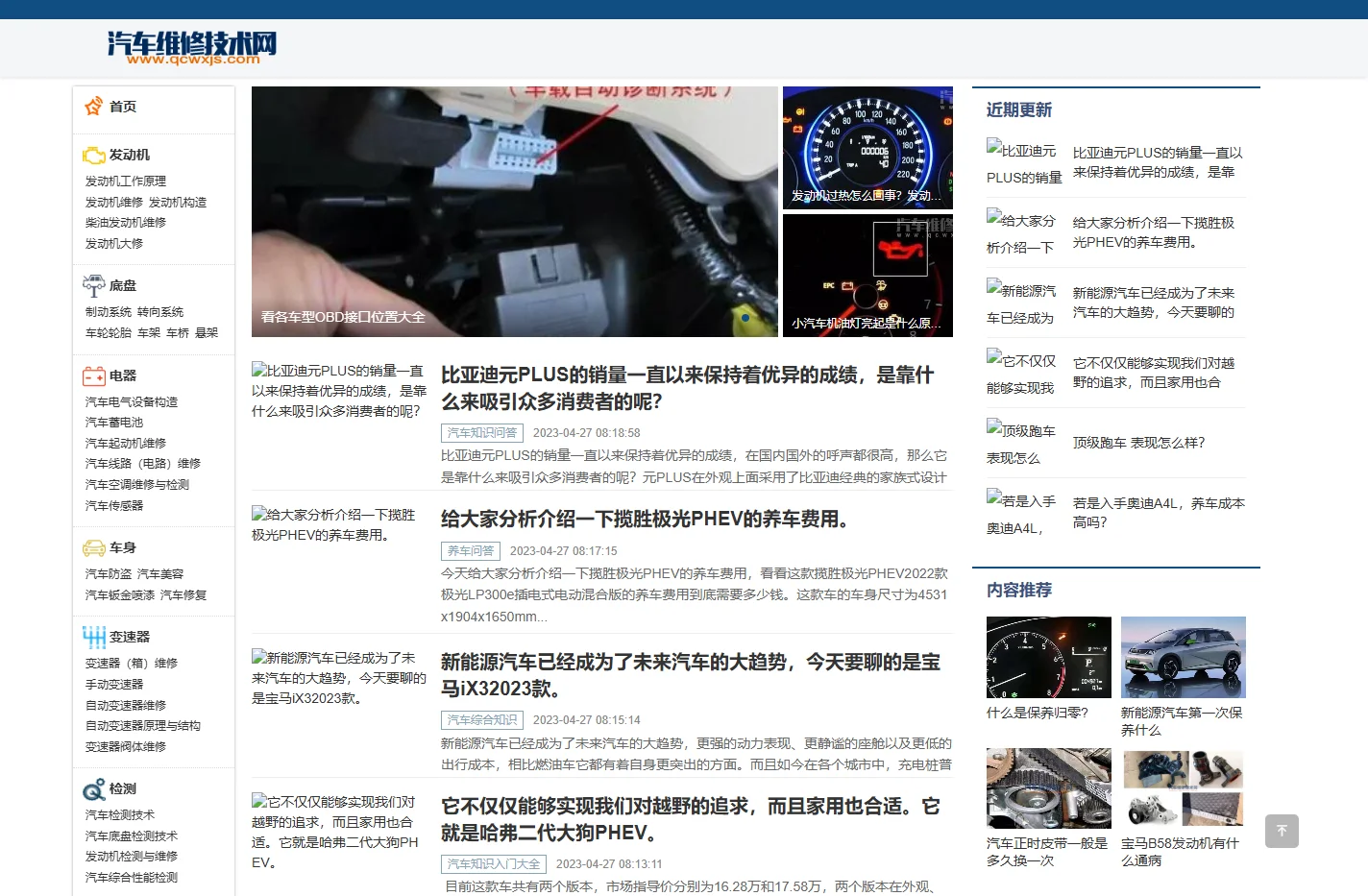Open 汽车传感器 link
This screenshot has height=896, width=1368.
pos(114,506)
